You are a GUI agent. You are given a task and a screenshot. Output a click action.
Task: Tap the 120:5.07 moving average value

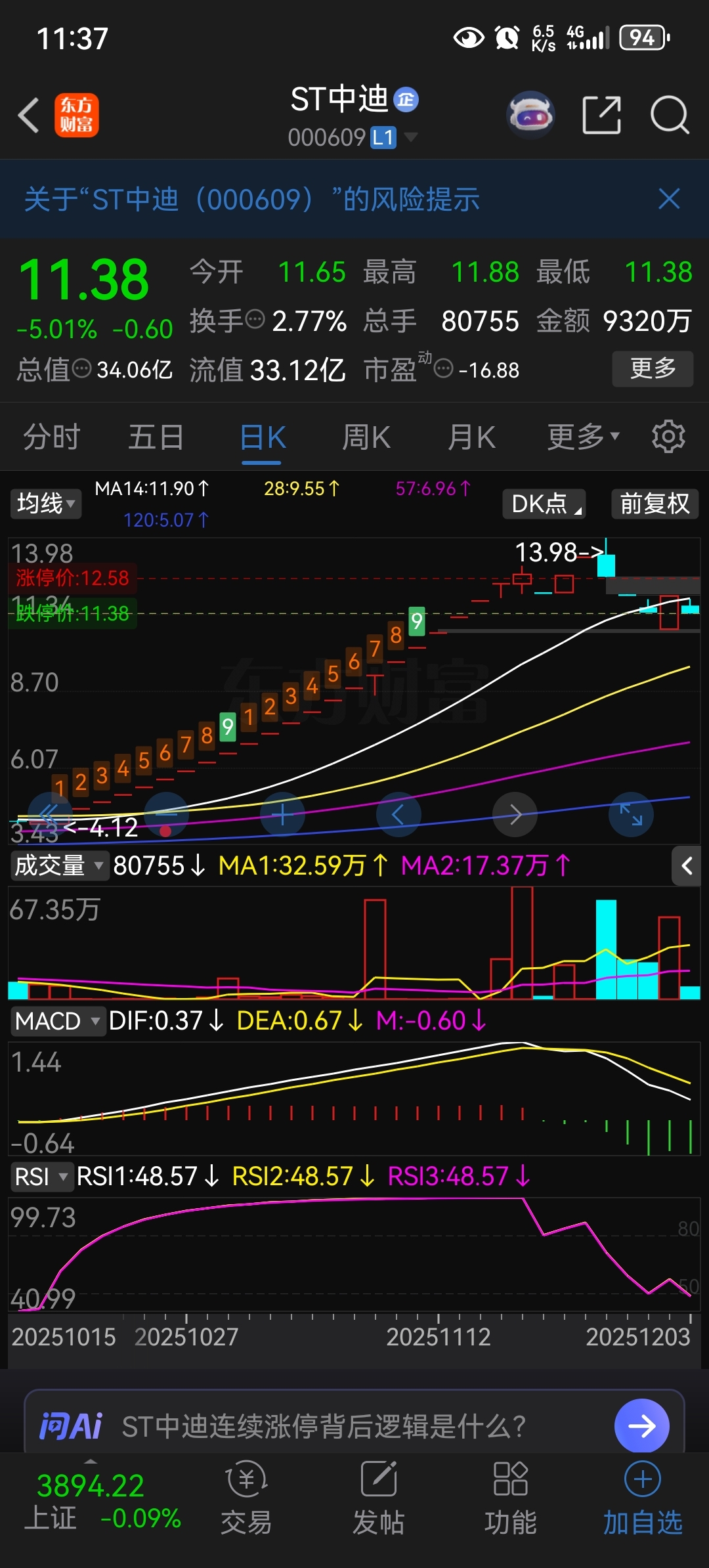(166, 520)
